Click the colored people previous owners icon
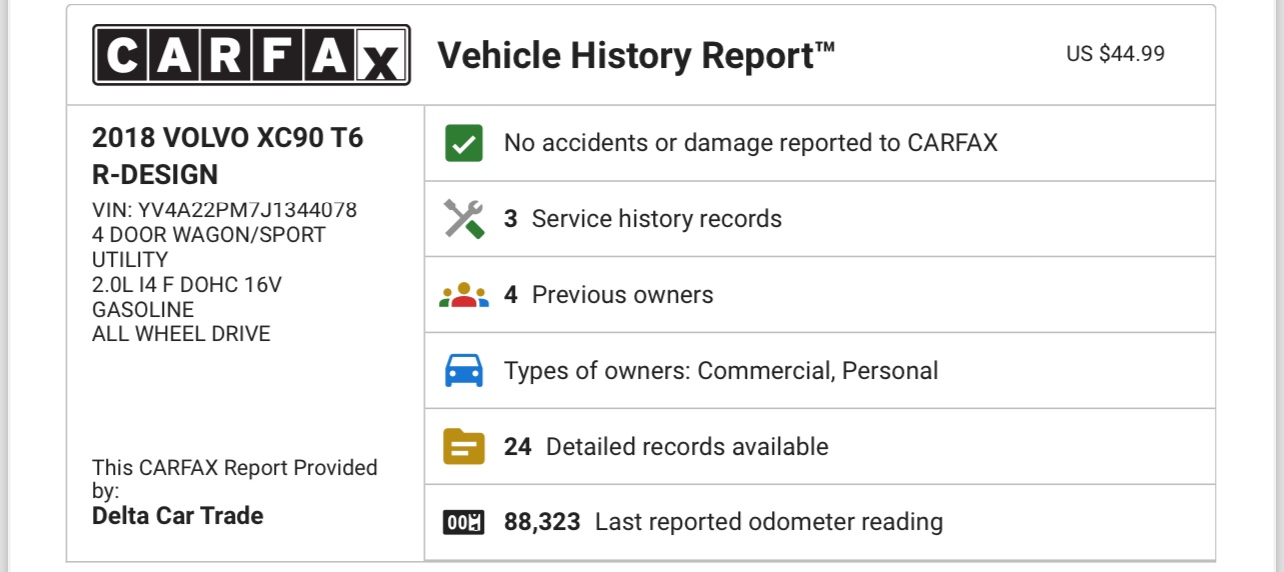Screen dimensions: 1284x572 click(464, 295)
